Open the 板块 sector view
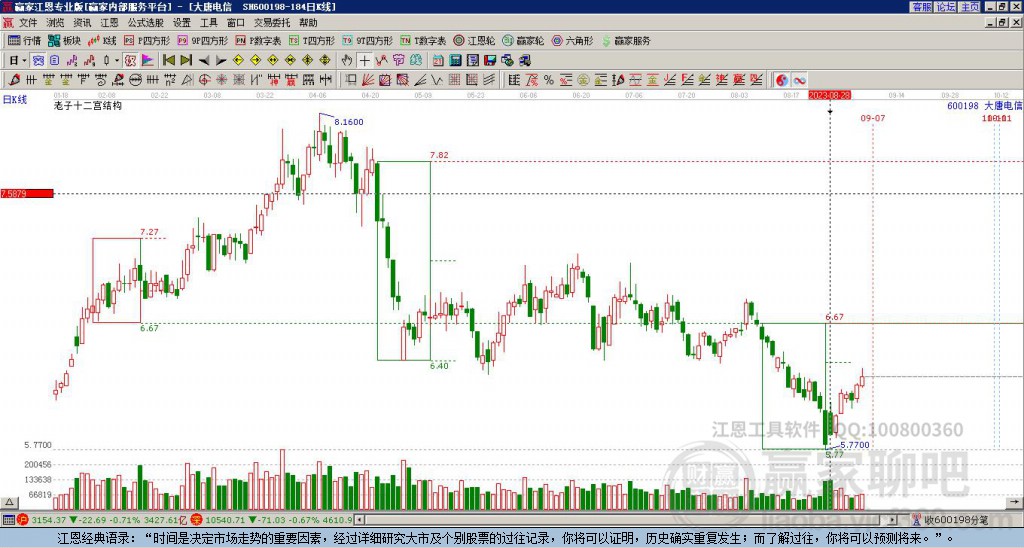 click(64, 40)
